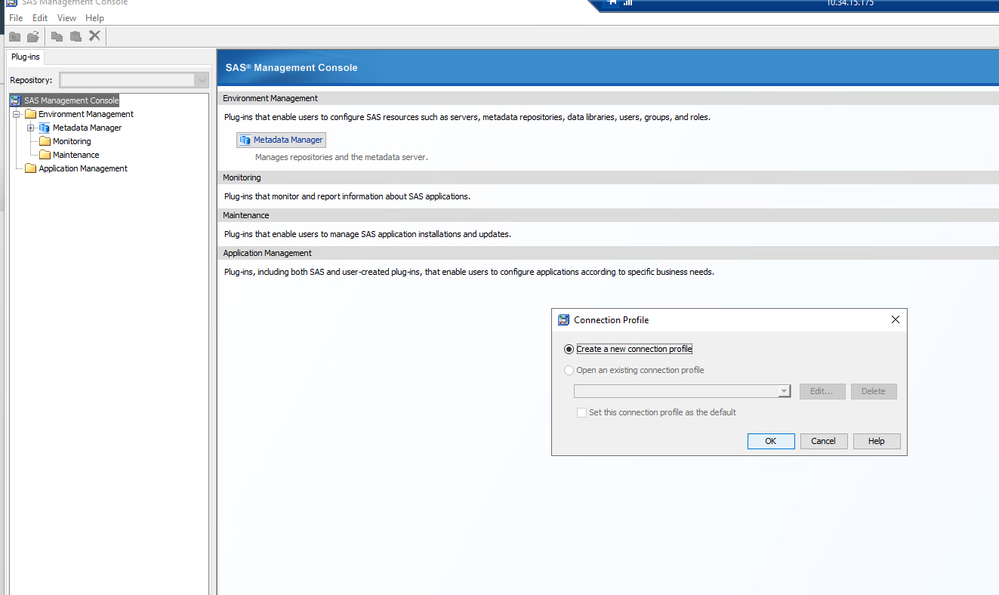Close the Connection Profile dialog
The width and height of the screenshot is (999, 595).
point(895,320)
